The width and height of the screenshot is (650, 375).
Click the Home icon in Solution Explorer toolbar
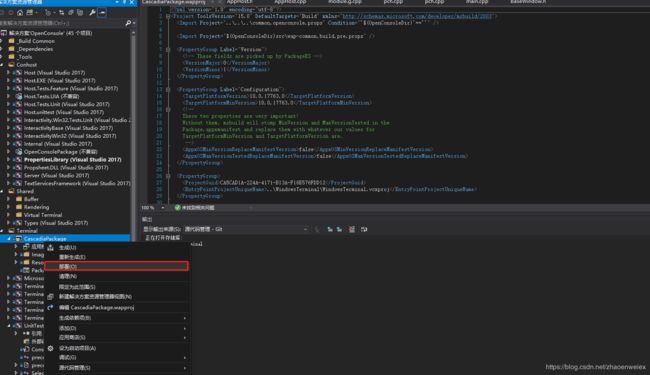19,13
